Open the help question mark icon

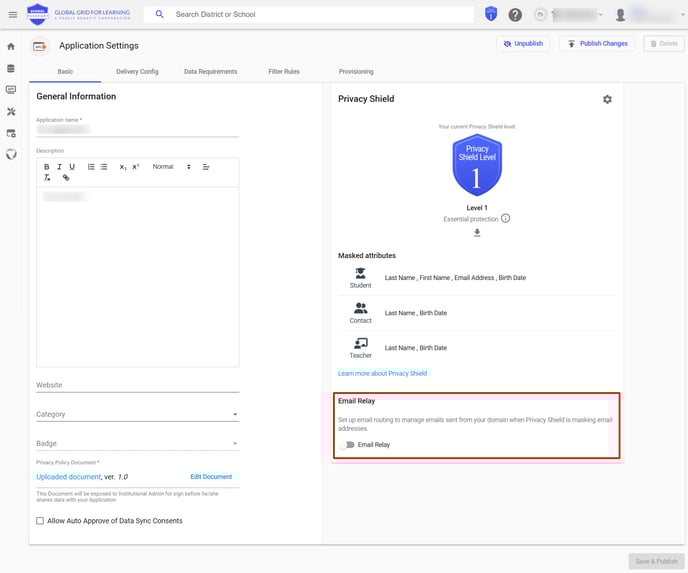point(515,15)
